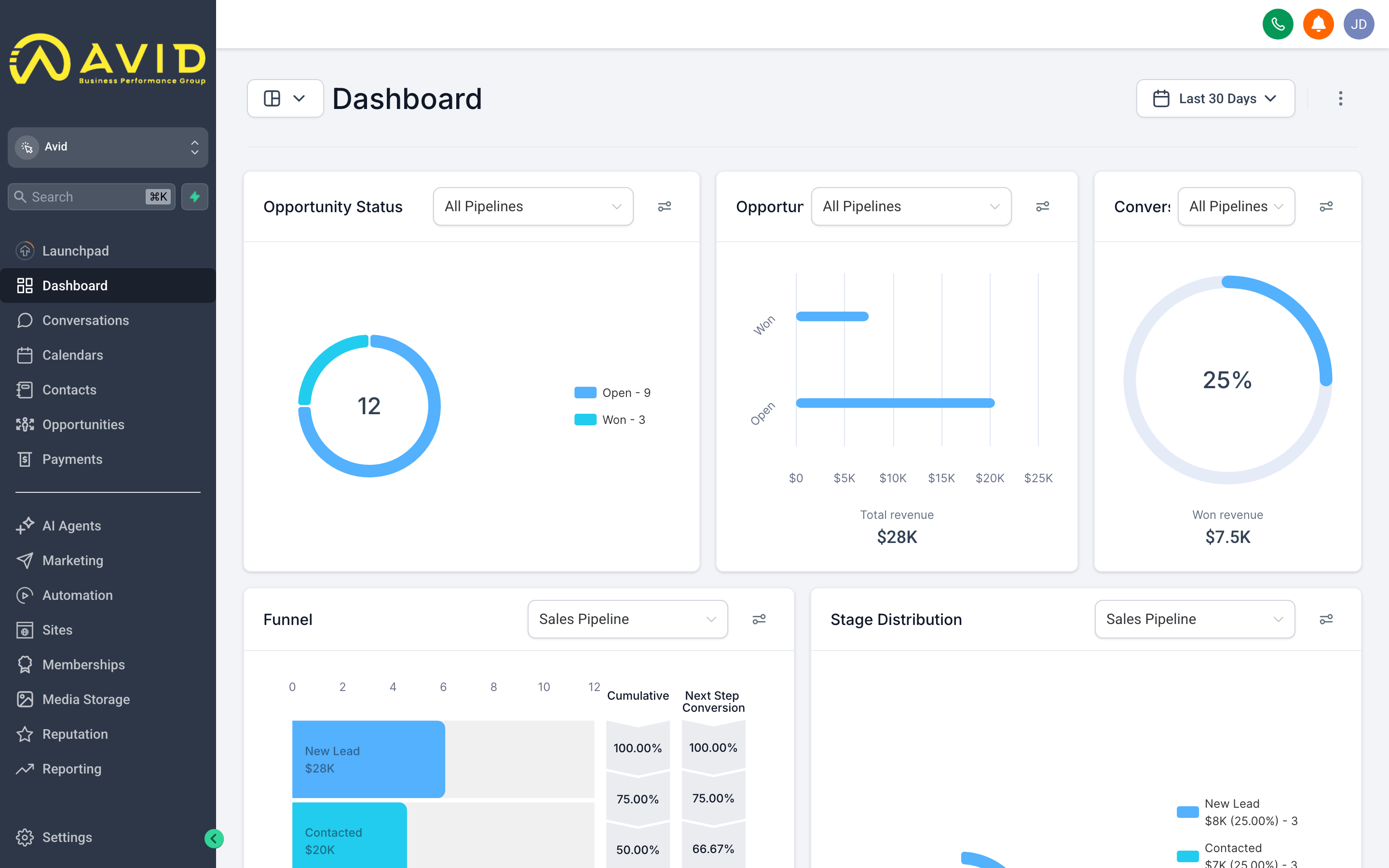
Task: Click the Opportunities icon in sidebar
Action: (25, 425)
